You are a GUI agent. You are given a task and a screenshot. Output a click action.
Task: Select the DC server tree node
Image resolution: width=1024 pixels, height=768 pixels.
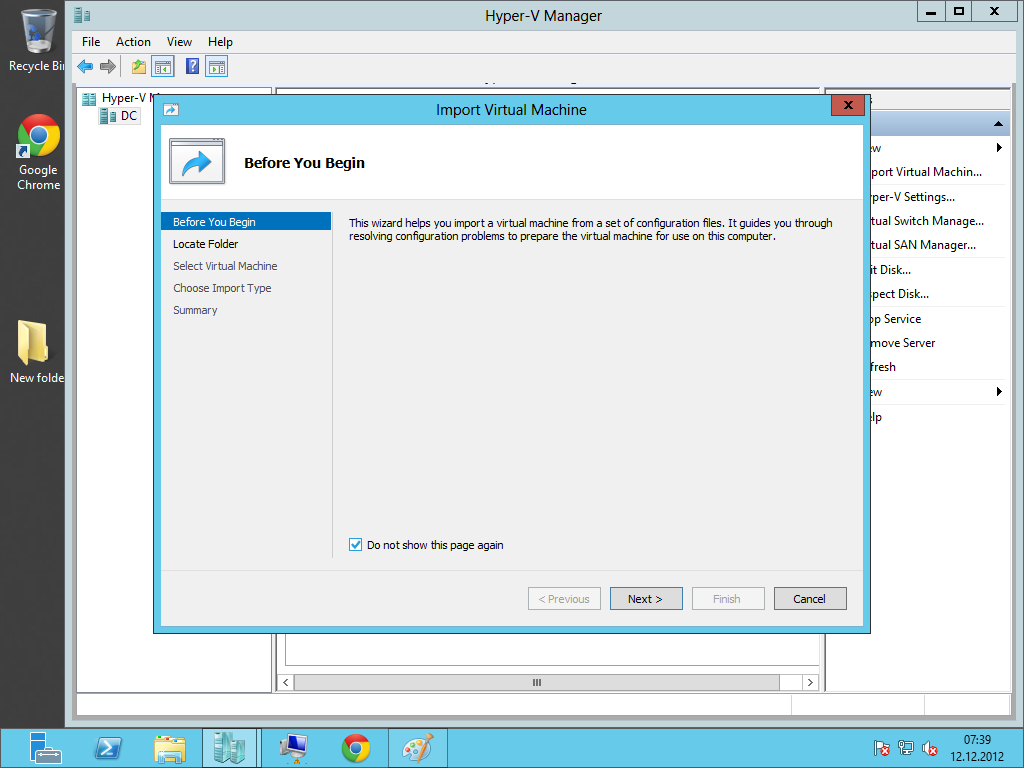click(129, 116)
